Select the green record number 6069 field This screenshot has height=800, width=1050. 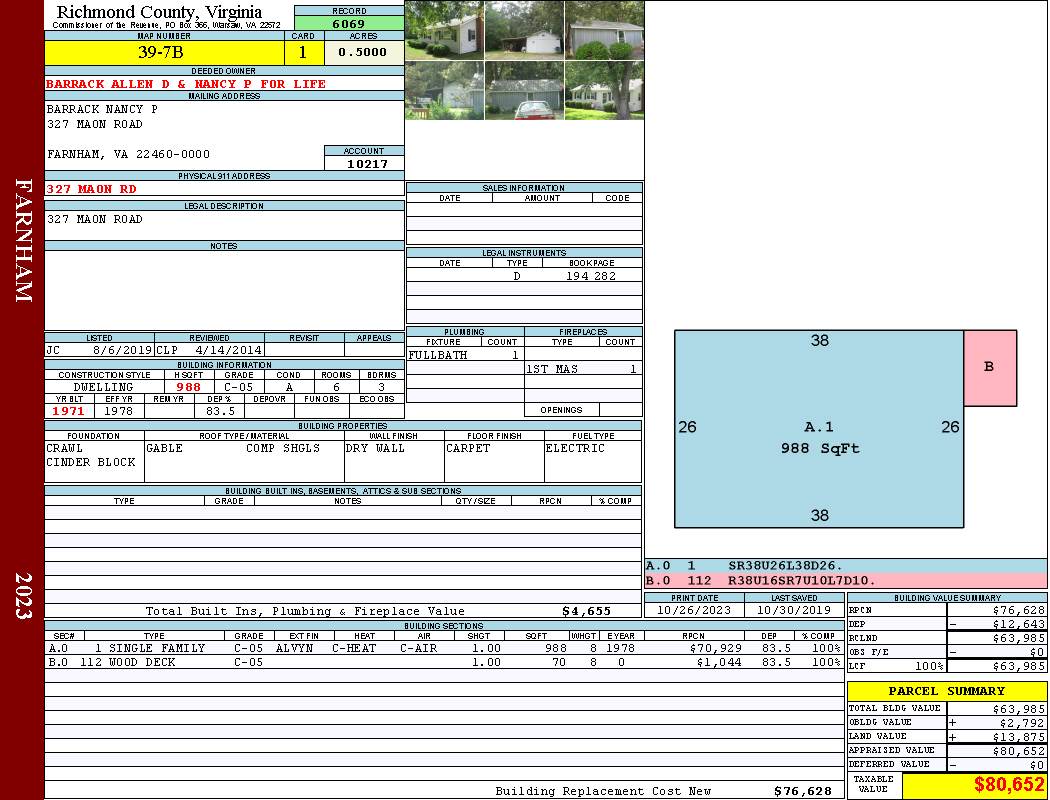click(349, 23)
